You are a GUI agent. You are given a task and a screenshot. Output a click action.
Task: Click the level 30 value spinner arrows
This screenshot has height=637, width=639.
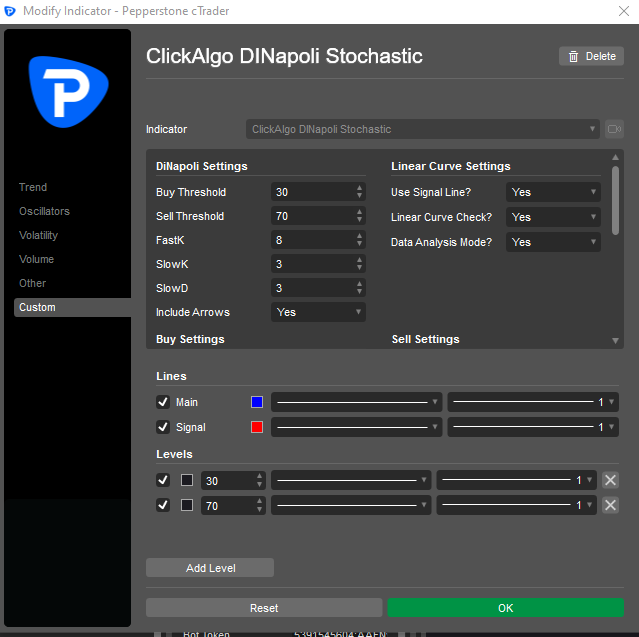click(x=260, y=481)
